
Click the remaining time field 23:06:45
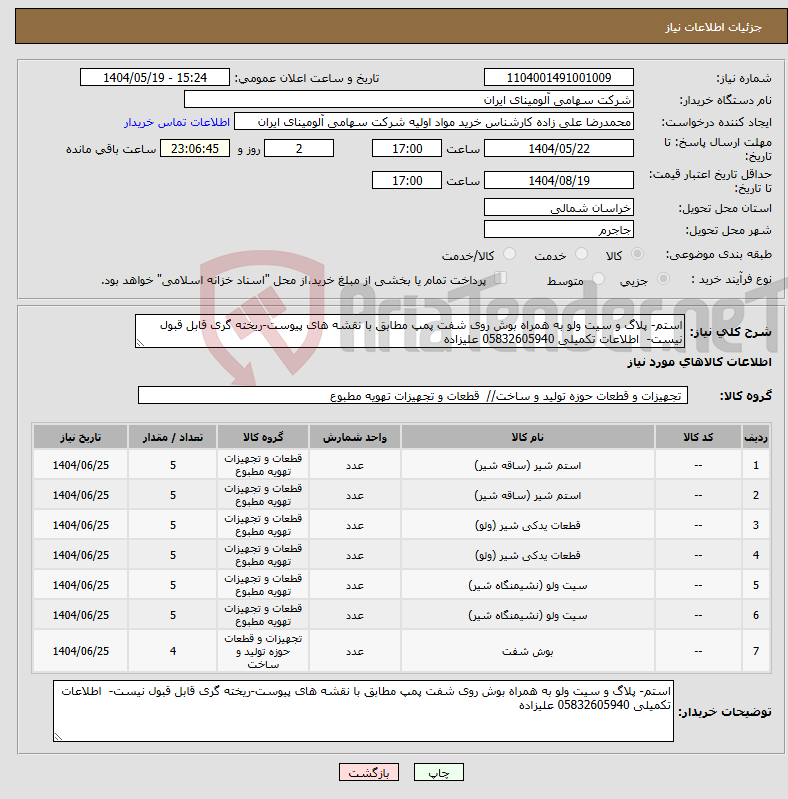tap(195, 148)
